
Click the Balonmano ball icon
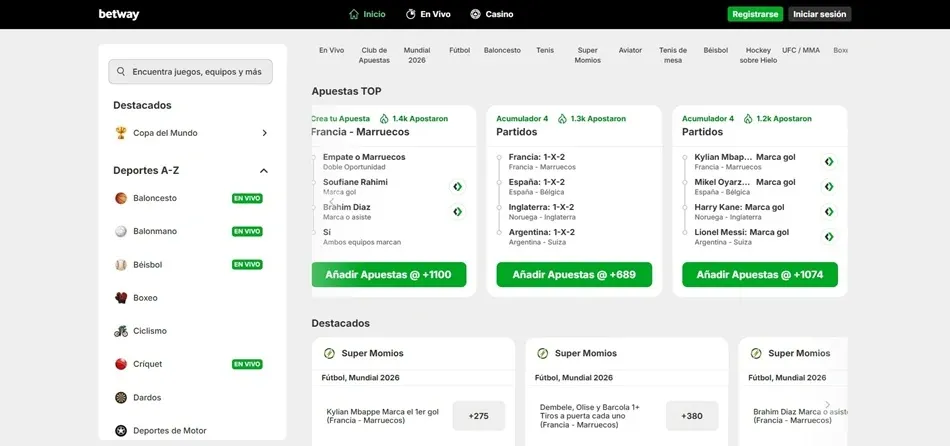[x=121, y=231]
